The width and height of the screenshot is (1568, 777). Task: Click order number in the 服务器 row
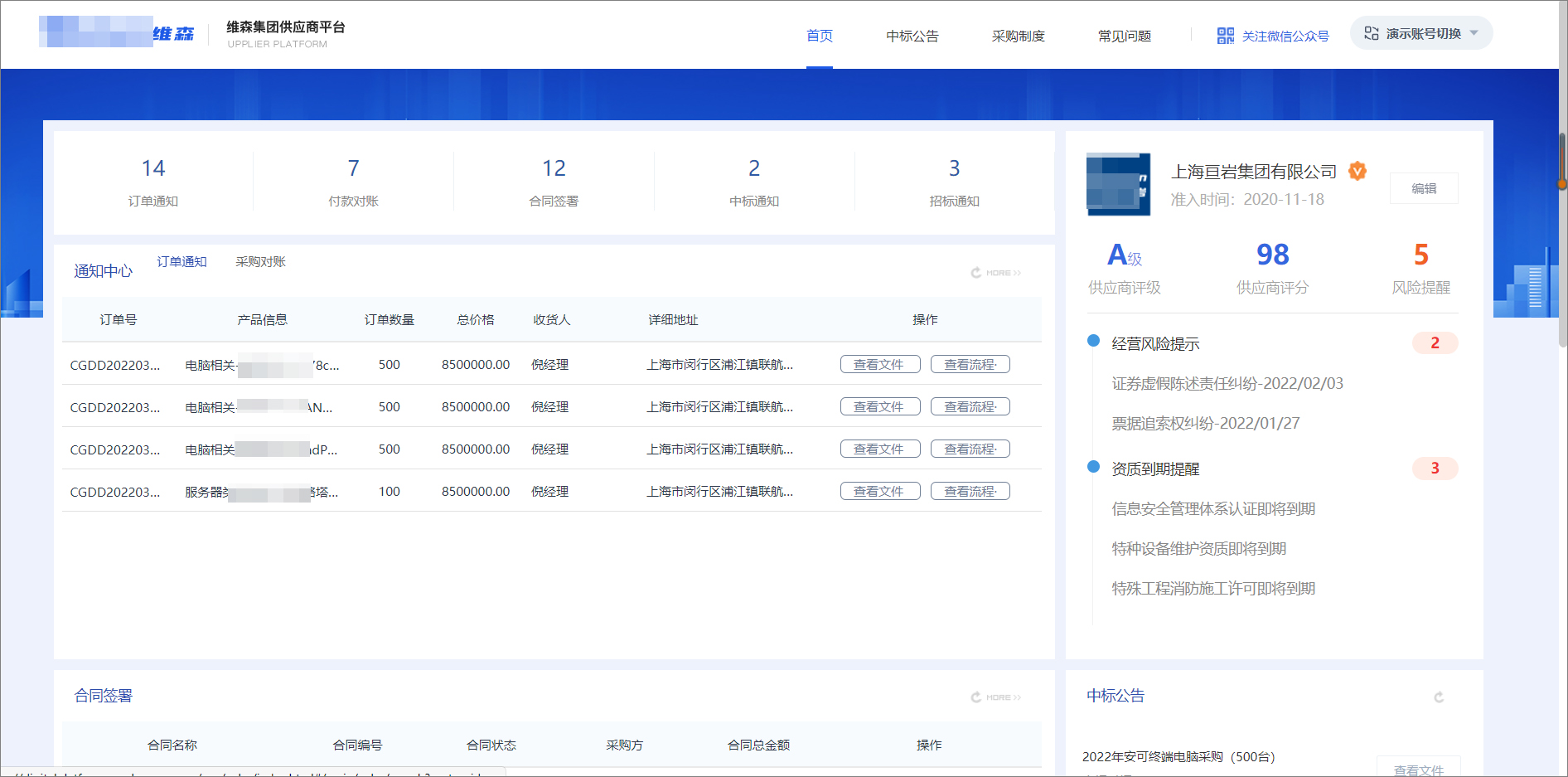tap(115, 492)
